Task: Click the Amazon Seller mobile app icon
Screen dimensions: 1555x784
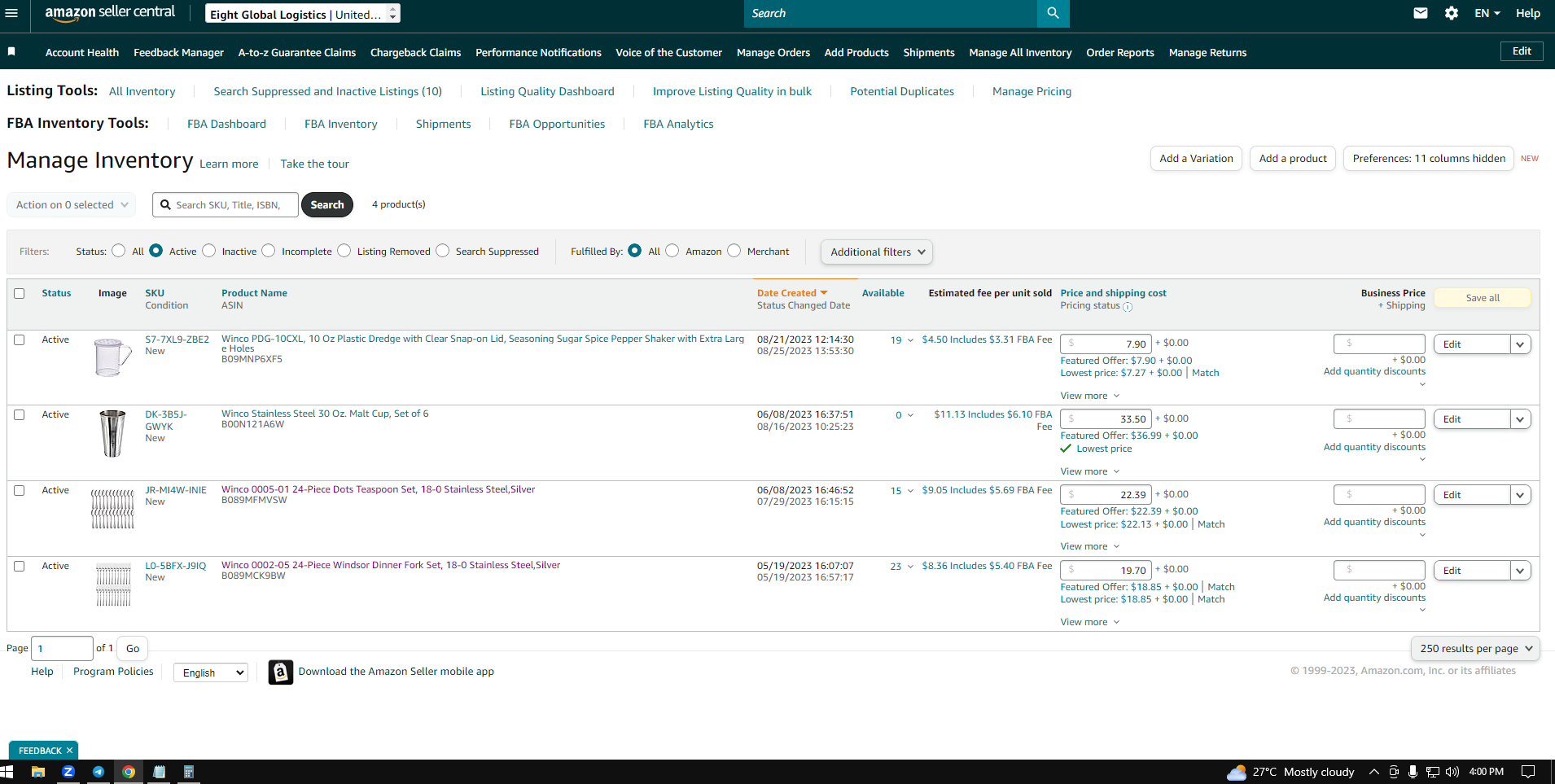Action: click(281, 672)
